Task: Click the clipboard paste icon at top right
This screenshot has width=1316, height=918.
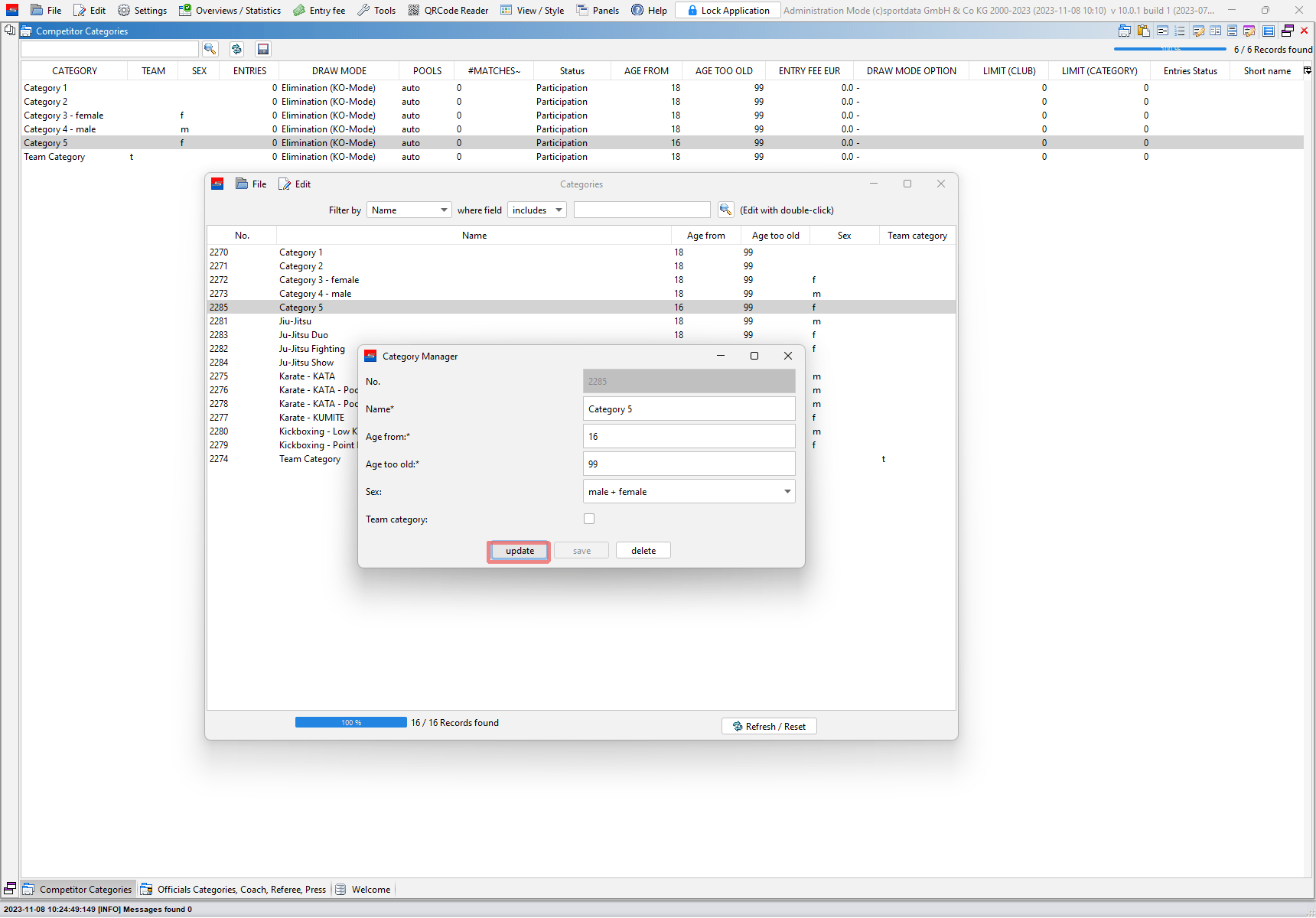Action: [x=1144, y=31]
